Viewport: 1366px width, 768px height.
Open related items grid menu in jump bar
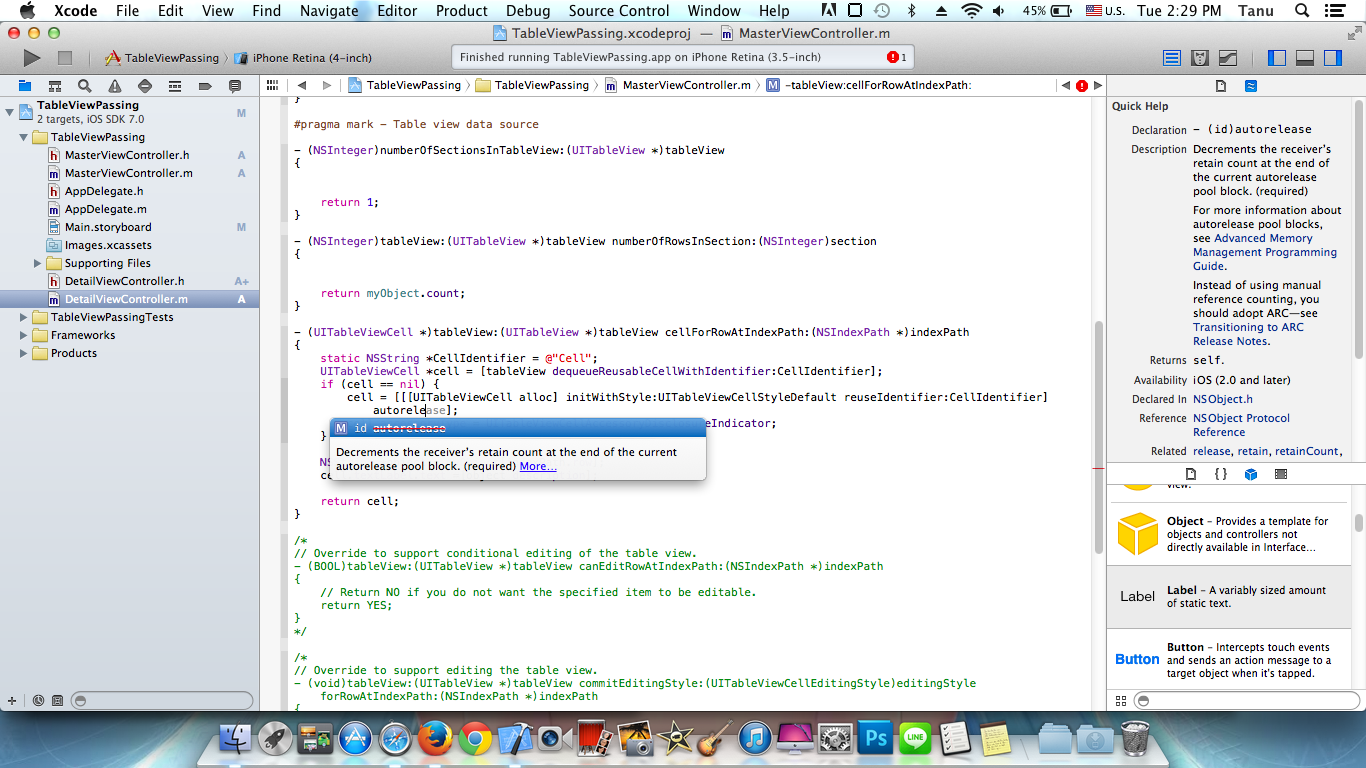click(x=274, y=86)
